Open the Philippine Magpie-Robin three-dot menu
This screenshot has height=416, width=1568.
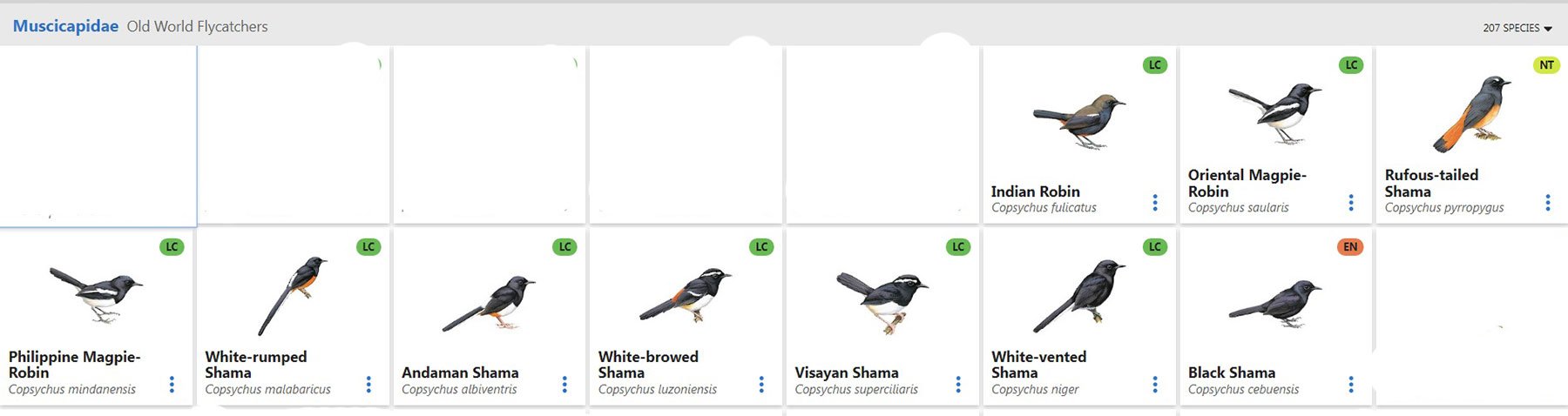(x=172, y=385)
